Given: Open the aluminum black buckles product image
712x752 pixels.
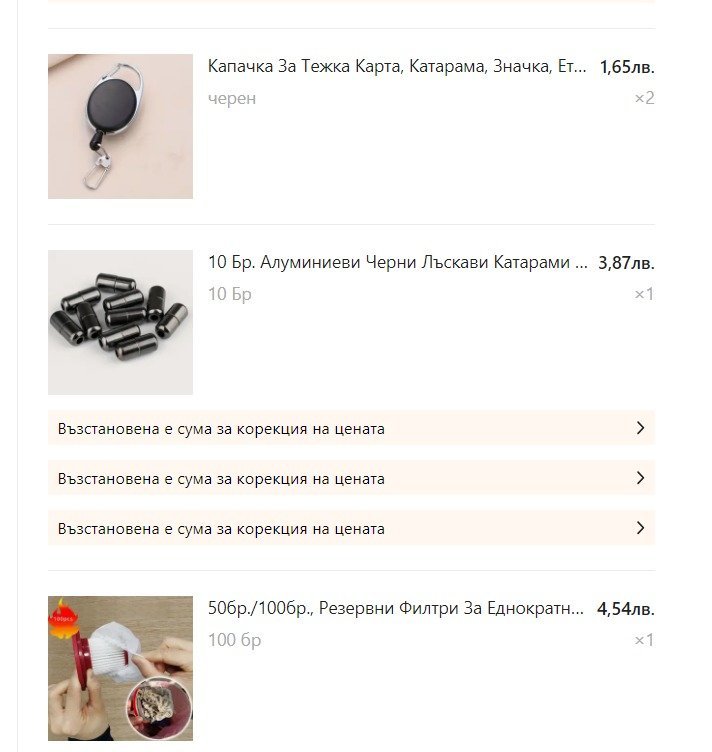Looking at the screenshot, I should (120, 322).
